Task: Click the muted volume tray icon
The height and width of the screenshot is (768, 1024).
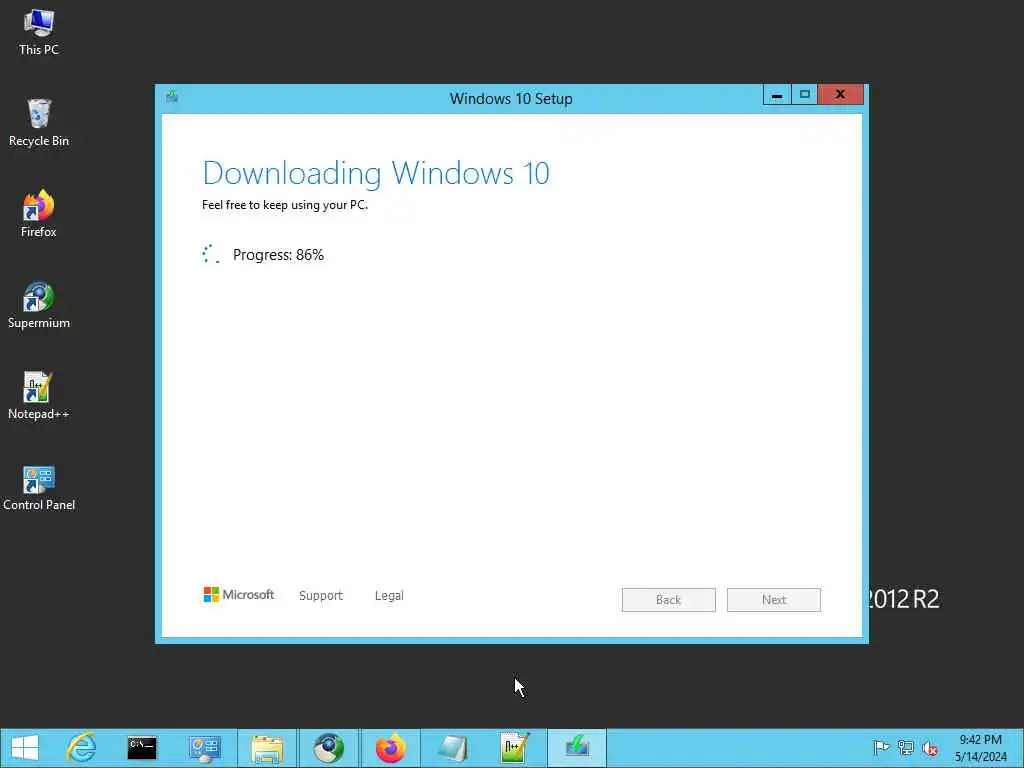Action: (x=930, y=748)
